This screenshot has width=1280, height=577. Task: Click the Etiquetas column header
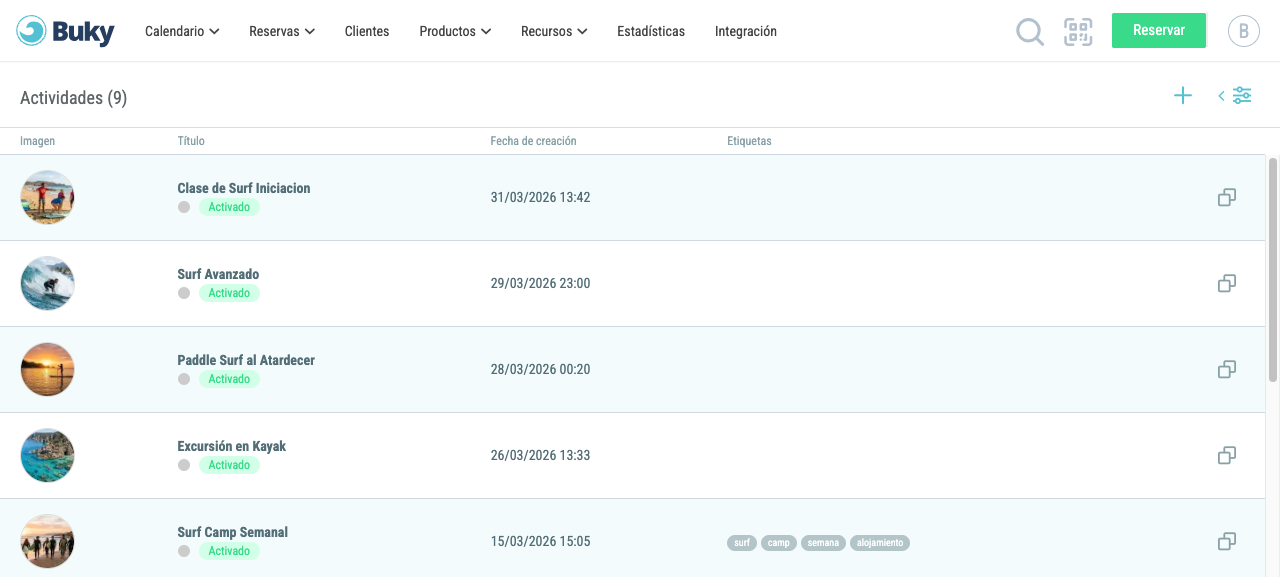tap(749, 141)
